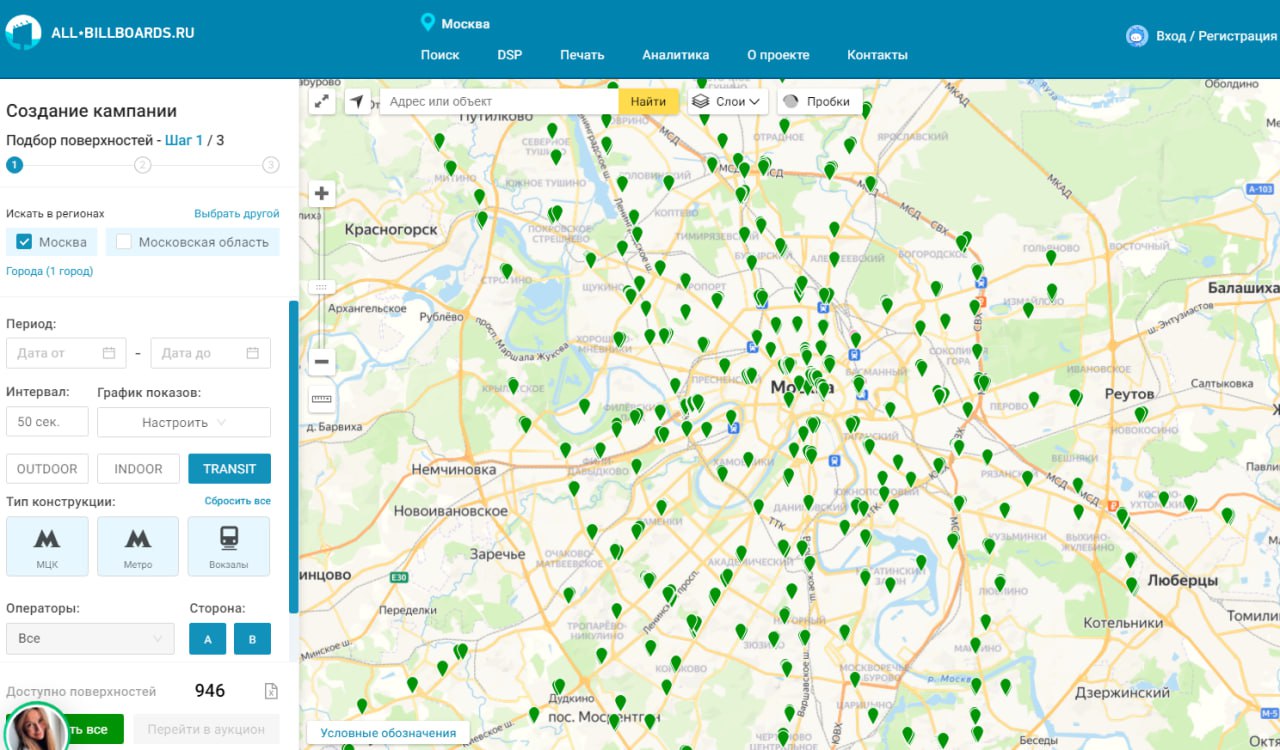Click the user account avatar icon
This screenshot has height=750, width=1280.
coord(1137,36)
